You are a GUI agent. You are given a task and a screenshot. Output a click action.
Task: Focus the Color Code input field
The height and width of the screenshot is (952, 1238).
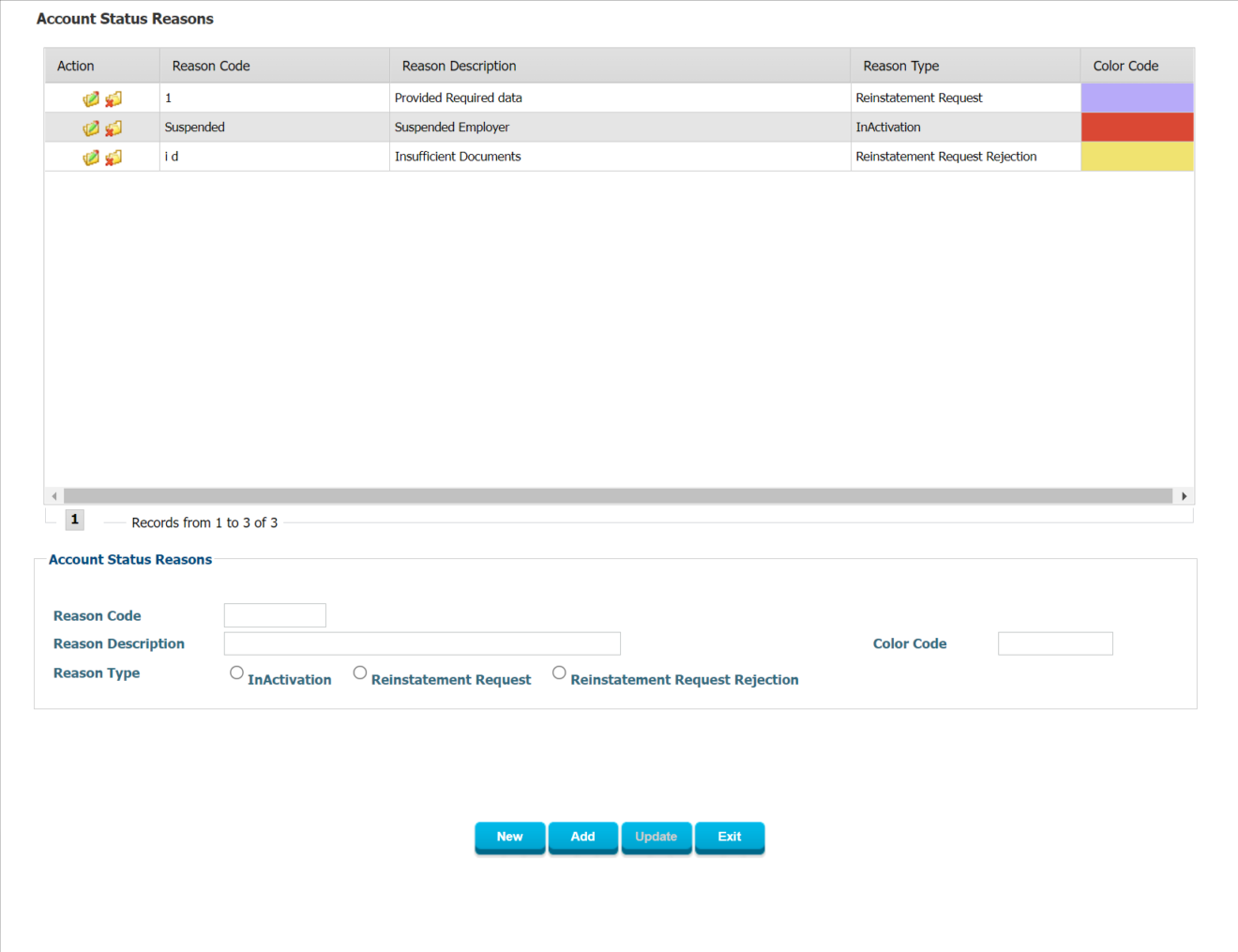click(1055, 643)
